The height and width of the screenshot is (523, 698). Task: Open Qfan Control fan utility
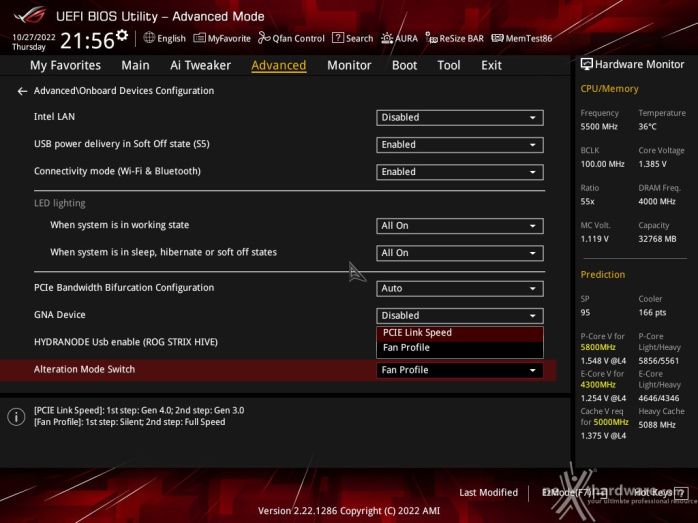pos(292,38)
